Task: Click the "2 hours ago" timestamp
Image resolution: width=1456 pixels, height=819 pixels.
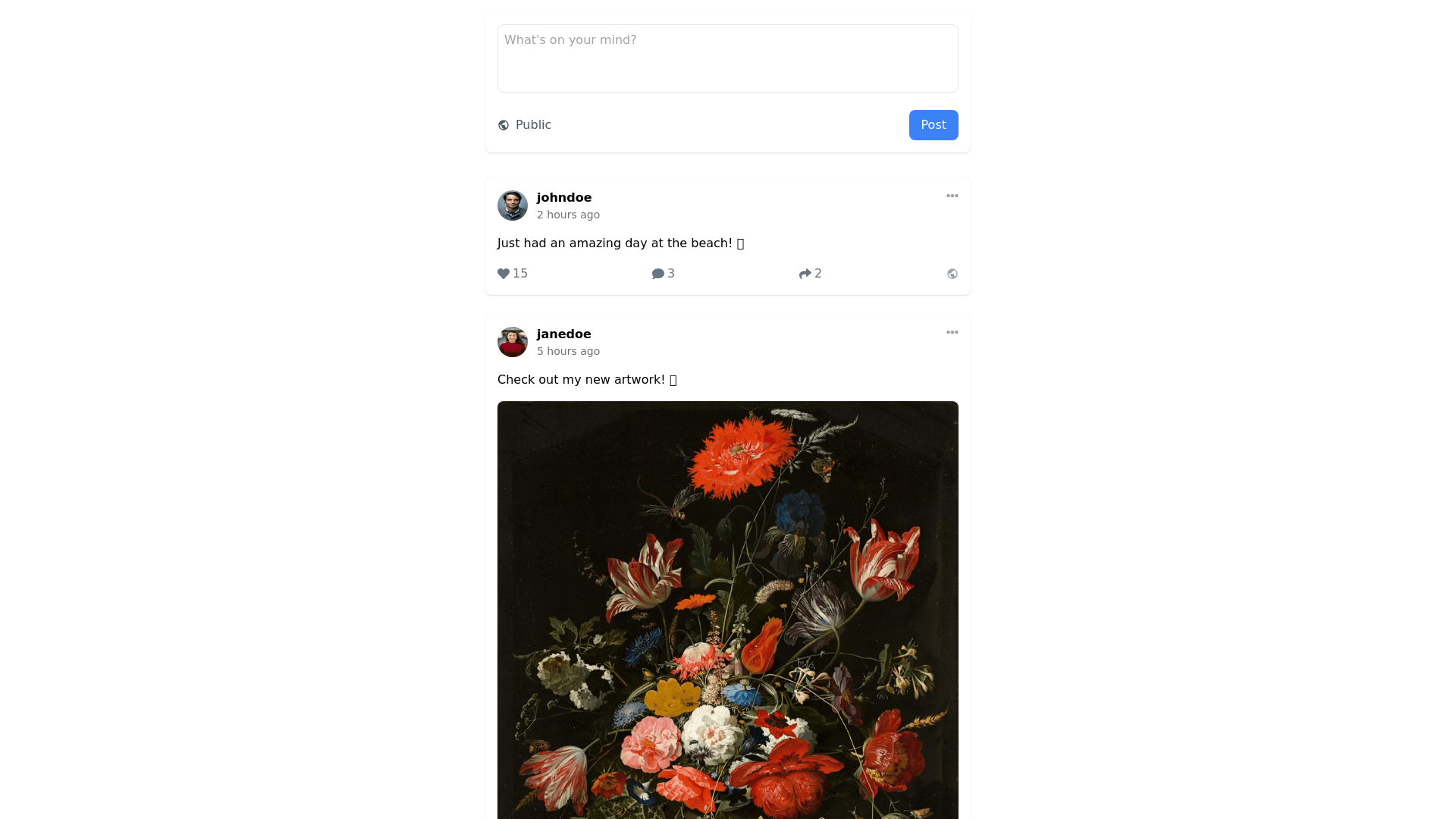Action: point(568,215)
